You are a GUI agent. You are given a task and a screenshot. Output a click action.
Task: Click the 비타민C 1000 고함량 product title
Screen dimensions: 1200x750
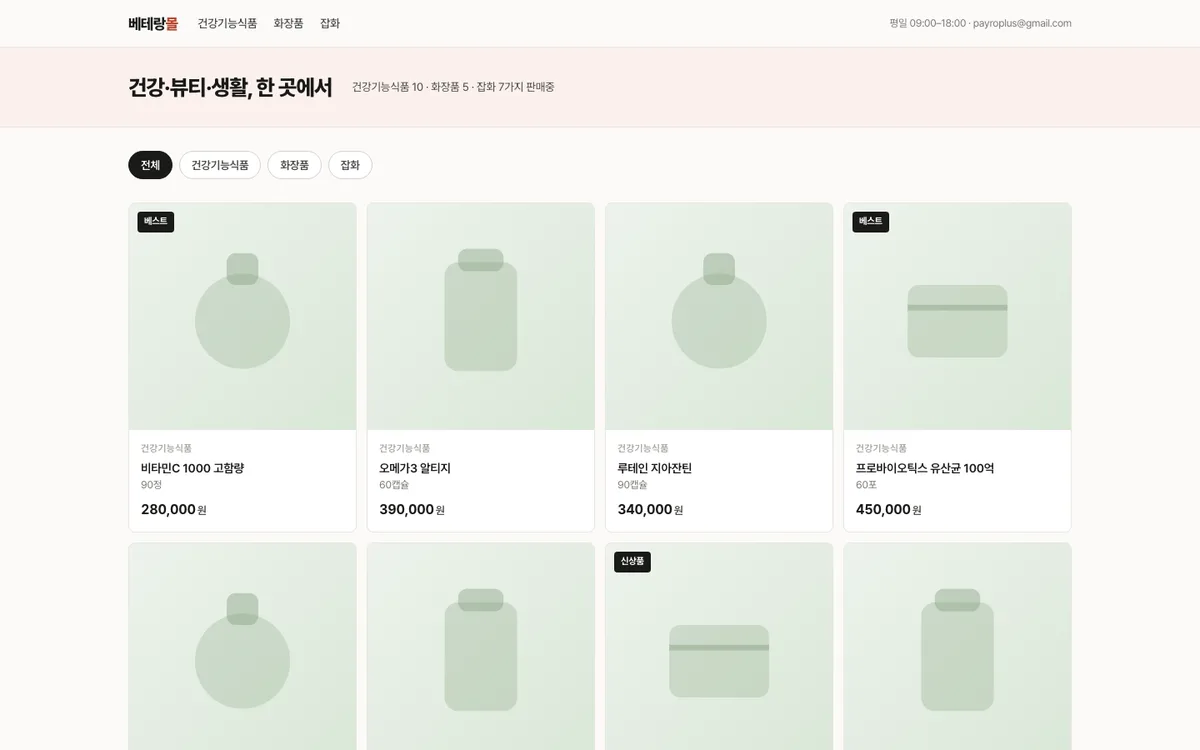click(x=192, y=468)
